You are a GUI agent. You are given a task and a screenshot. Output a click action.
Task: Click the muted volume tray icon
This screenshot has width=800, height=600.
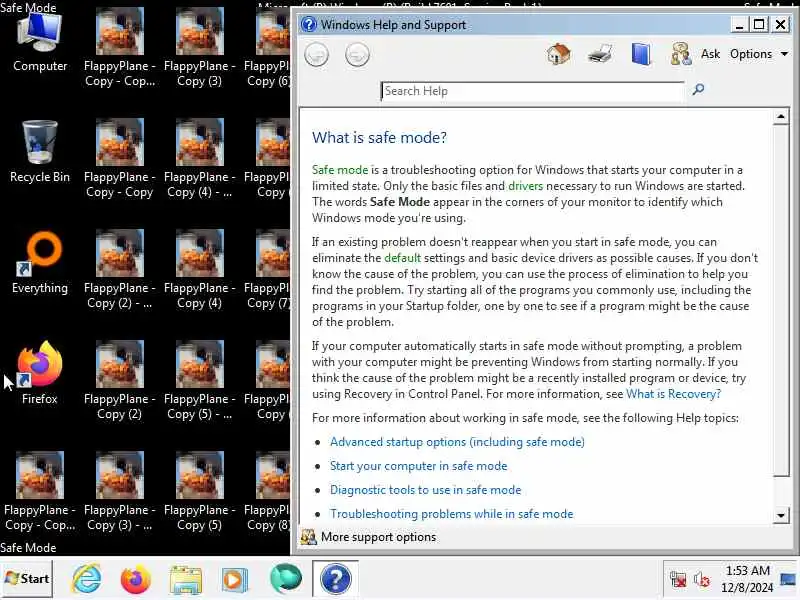(x=702, y=580)
